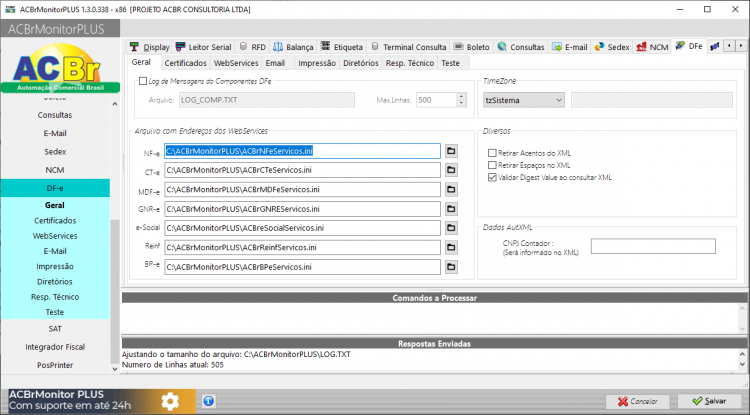Open the Consultas tab
The height and width of the screenshot is (415, 750).
(521, 47)
